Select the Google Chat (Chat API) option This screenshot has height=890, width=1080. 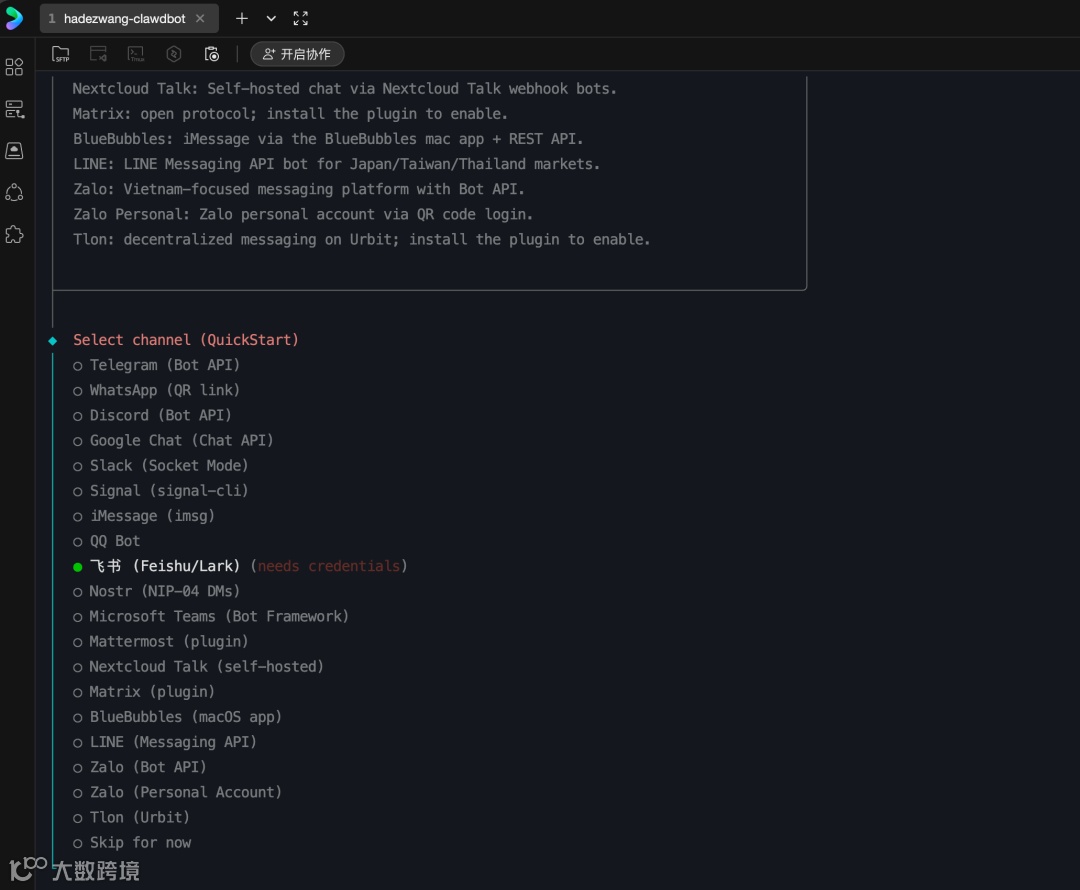pos(173,441)
